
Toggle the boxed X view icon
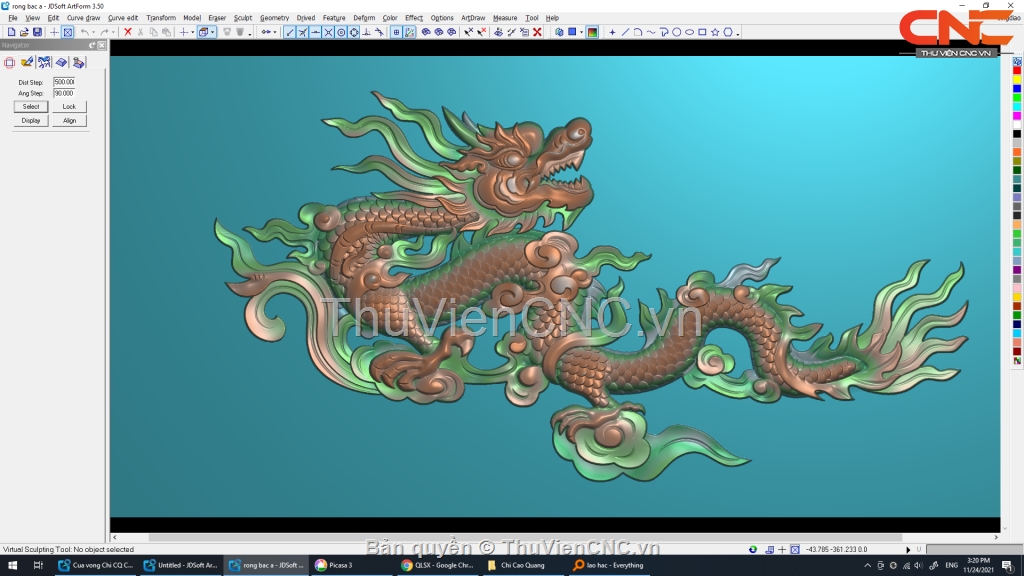(x=67, y=32)
